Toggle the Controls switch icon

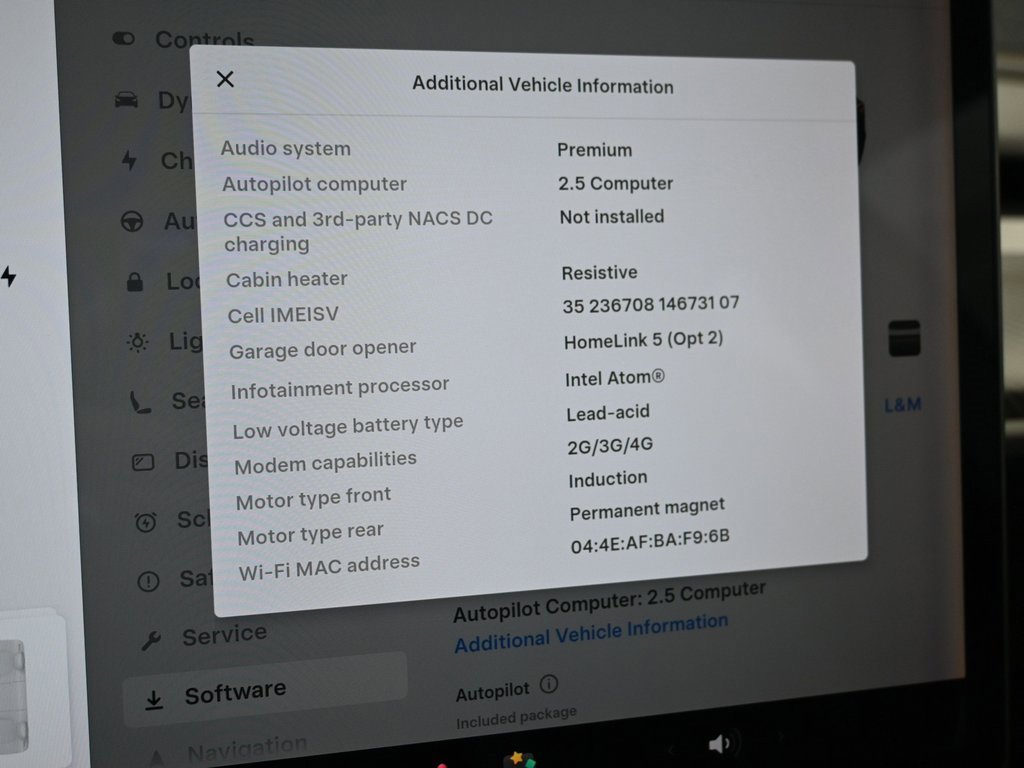tap(122, 37)
